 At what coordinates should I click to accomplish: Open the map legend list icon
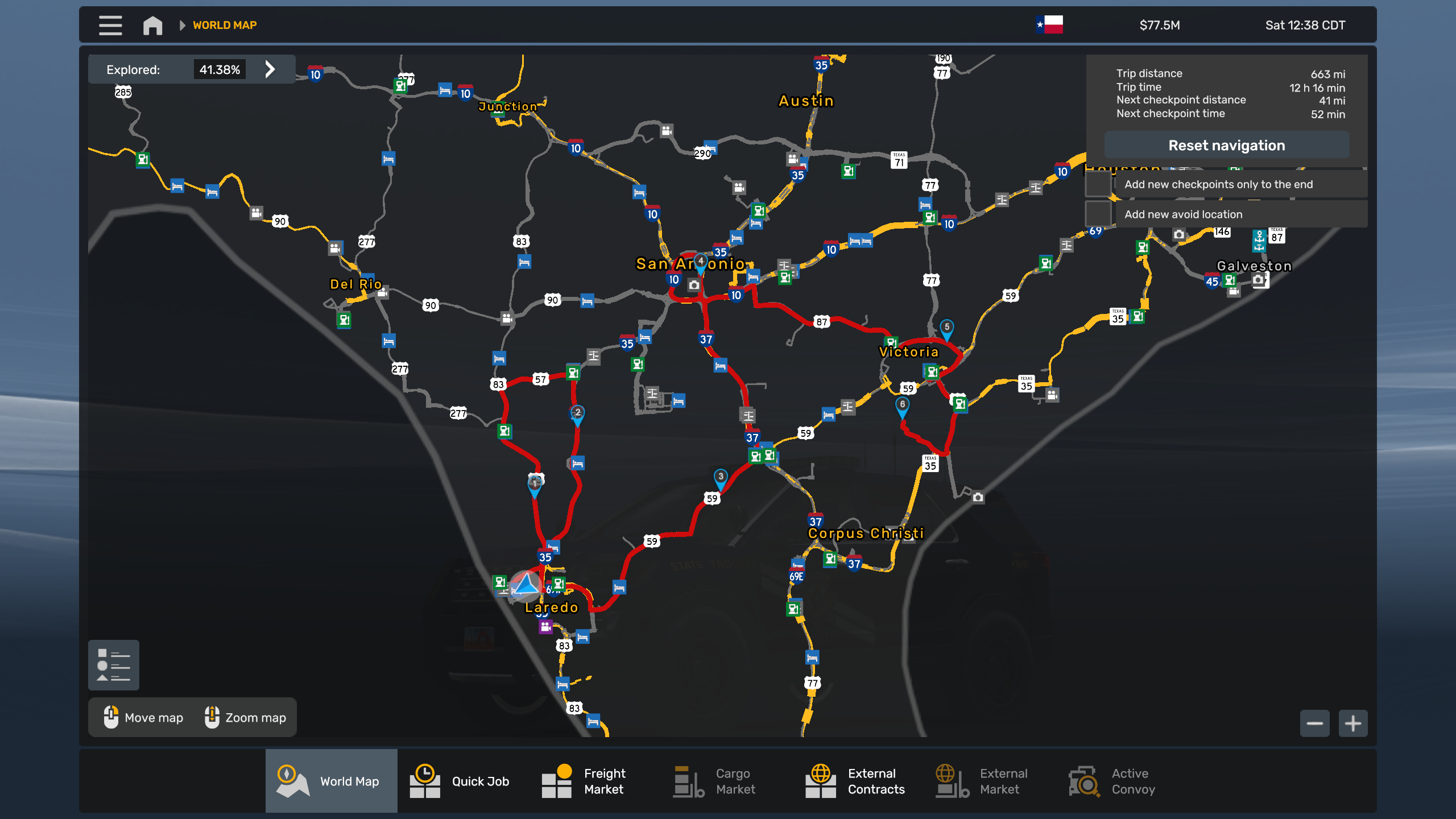(114, 665)
